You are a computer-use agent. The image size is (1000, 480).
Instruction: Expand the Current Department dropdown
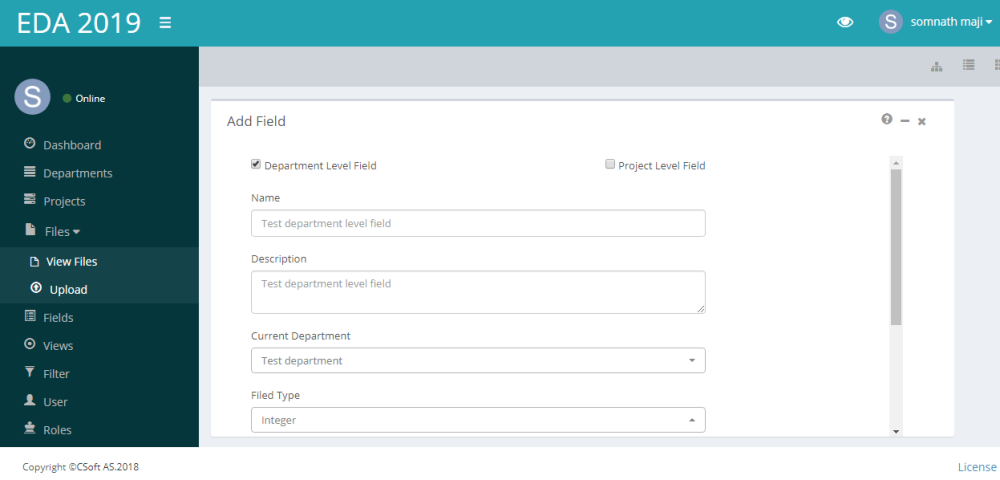click(x=478, y=360)
